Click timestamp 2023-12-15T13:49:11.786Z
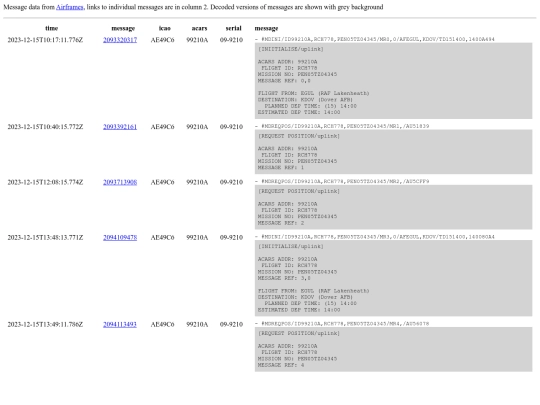The height and width of the screenshot is (405, 540). pos(45,324)
